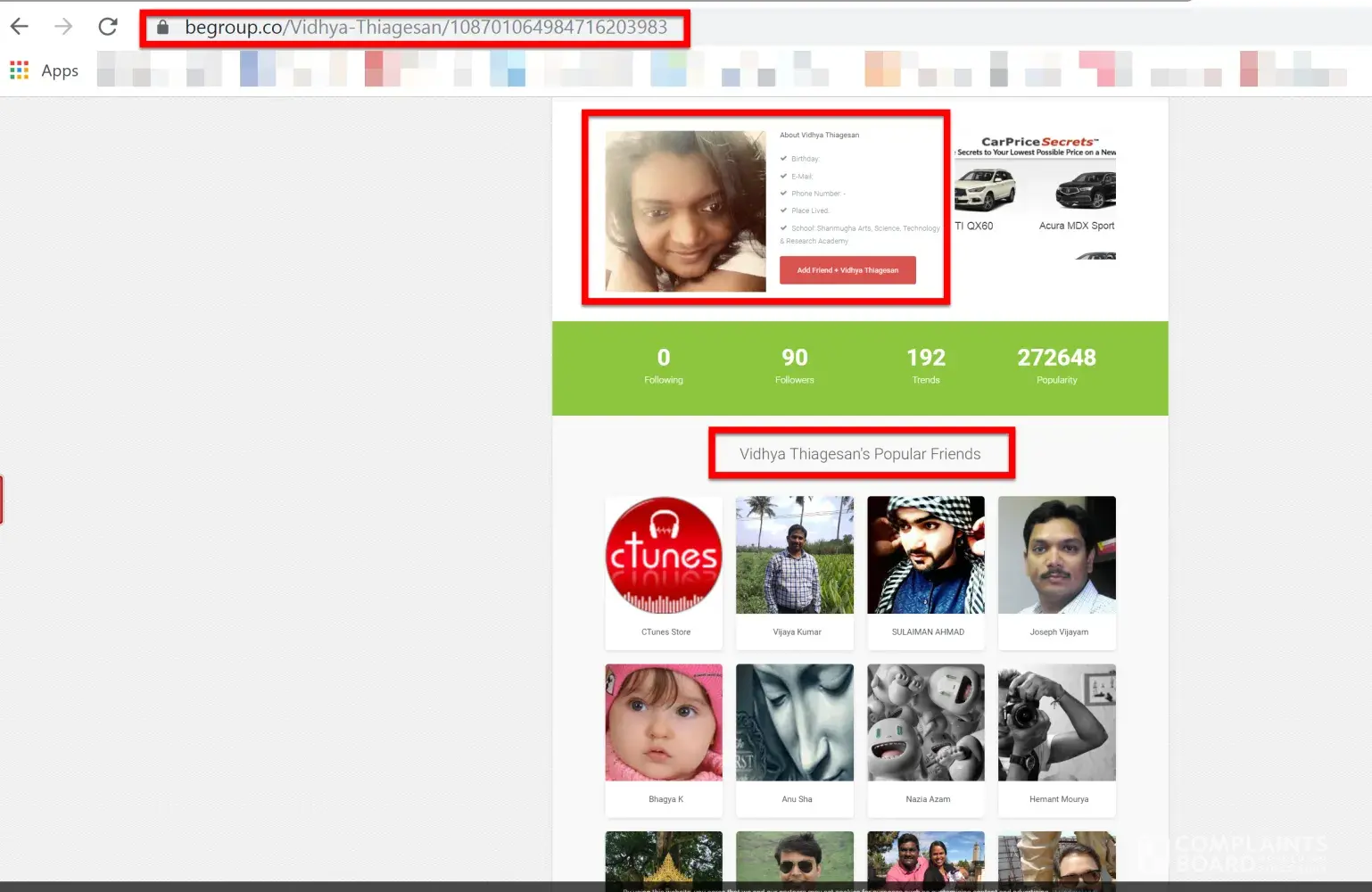Open the 90 Followers count
The height and width of the screenshot is (892, 1372).
coord(794,366)
